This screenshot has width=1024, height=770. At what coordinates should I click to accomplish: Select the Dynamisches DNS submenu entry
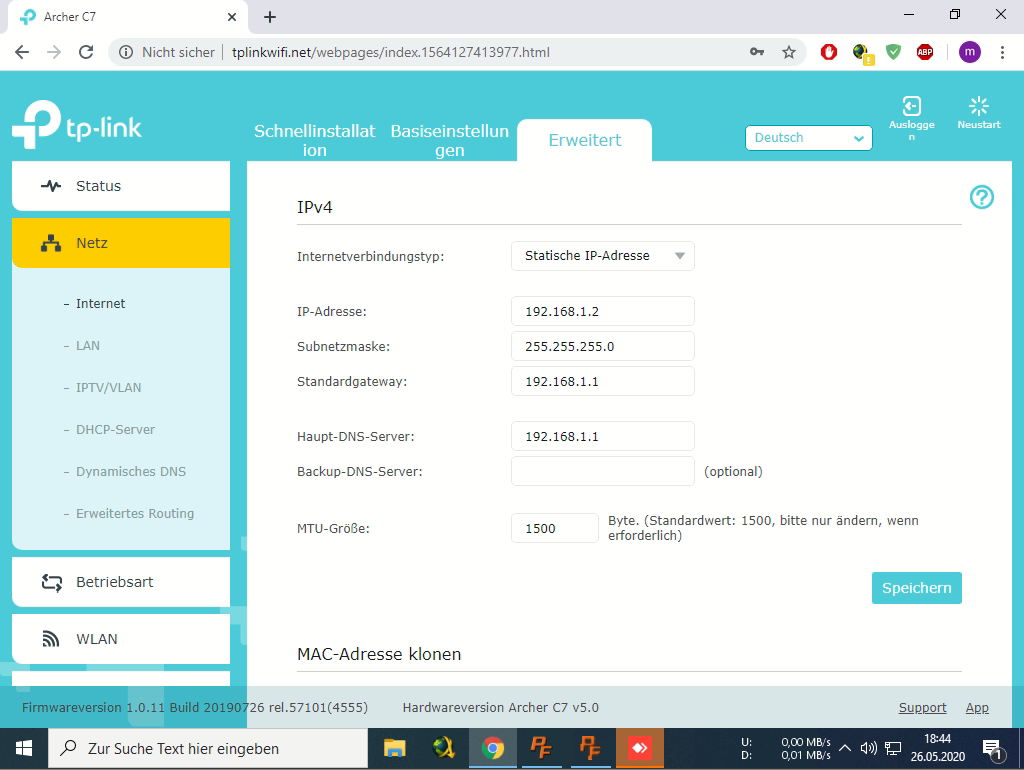(131, 472)
